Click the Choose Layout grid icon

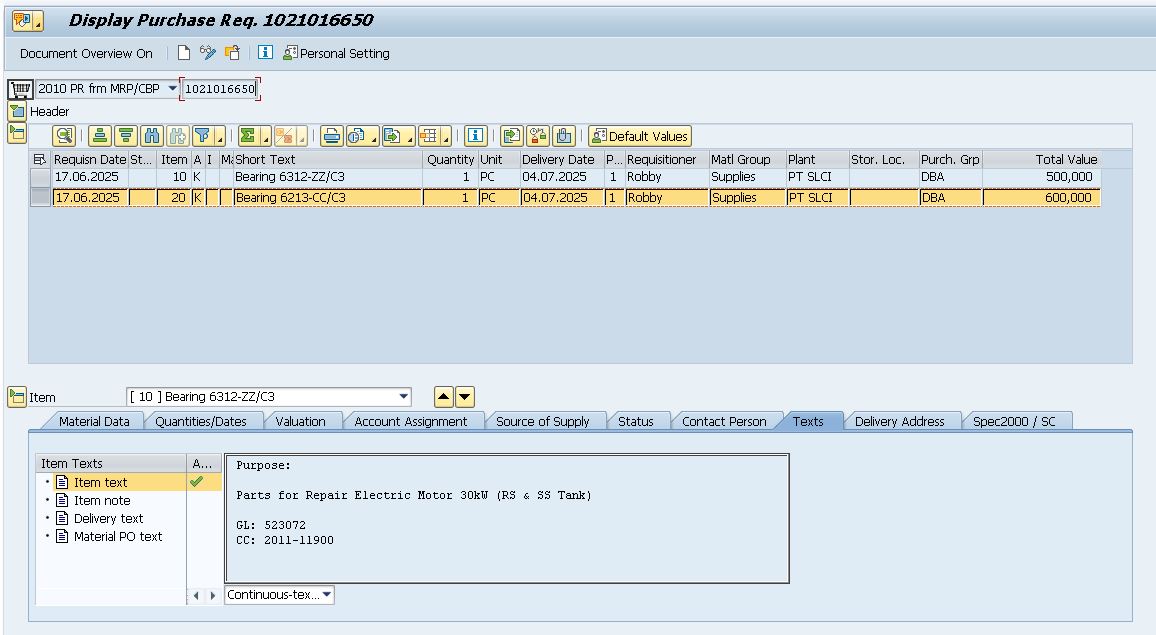pos(428,136)
